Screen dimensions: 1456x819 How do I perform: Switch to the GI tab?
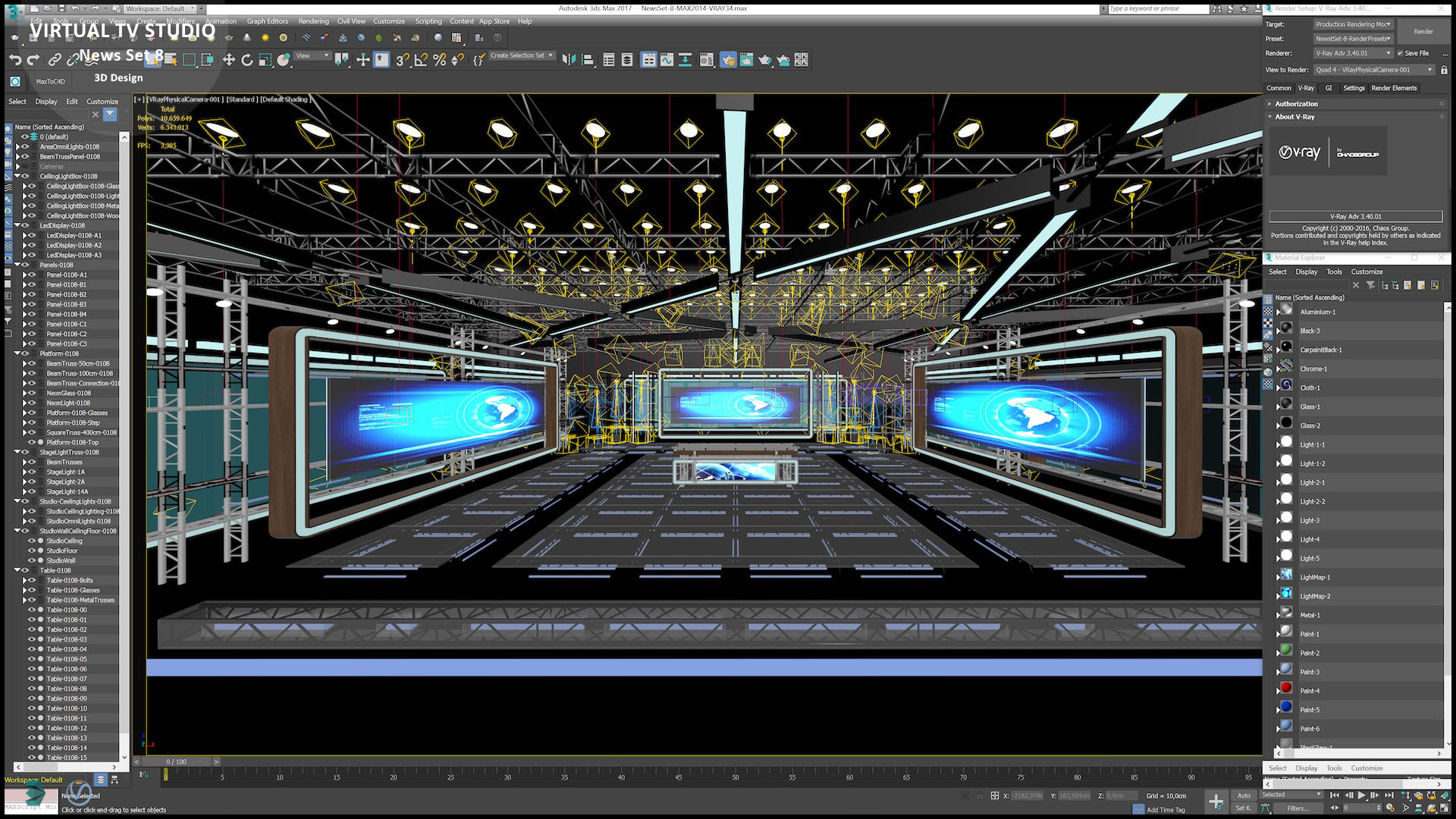(1329, 88)
